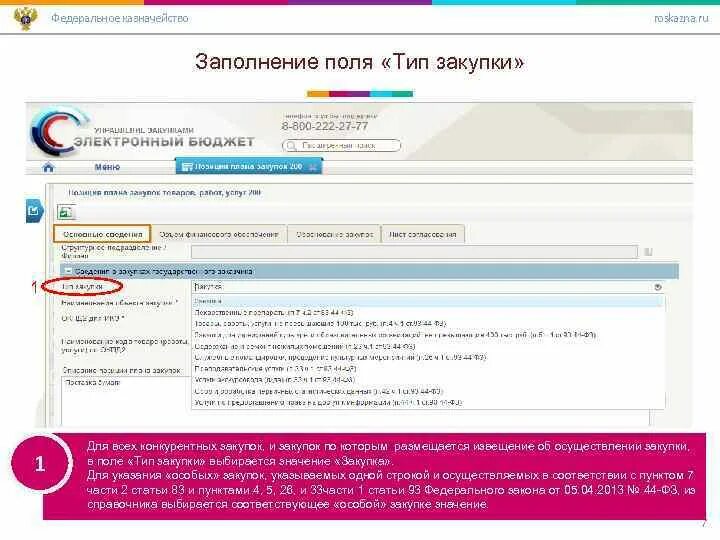Click the Федеральное казначейство header text
Screen dimensions: 720x540
tap(120, 18)
